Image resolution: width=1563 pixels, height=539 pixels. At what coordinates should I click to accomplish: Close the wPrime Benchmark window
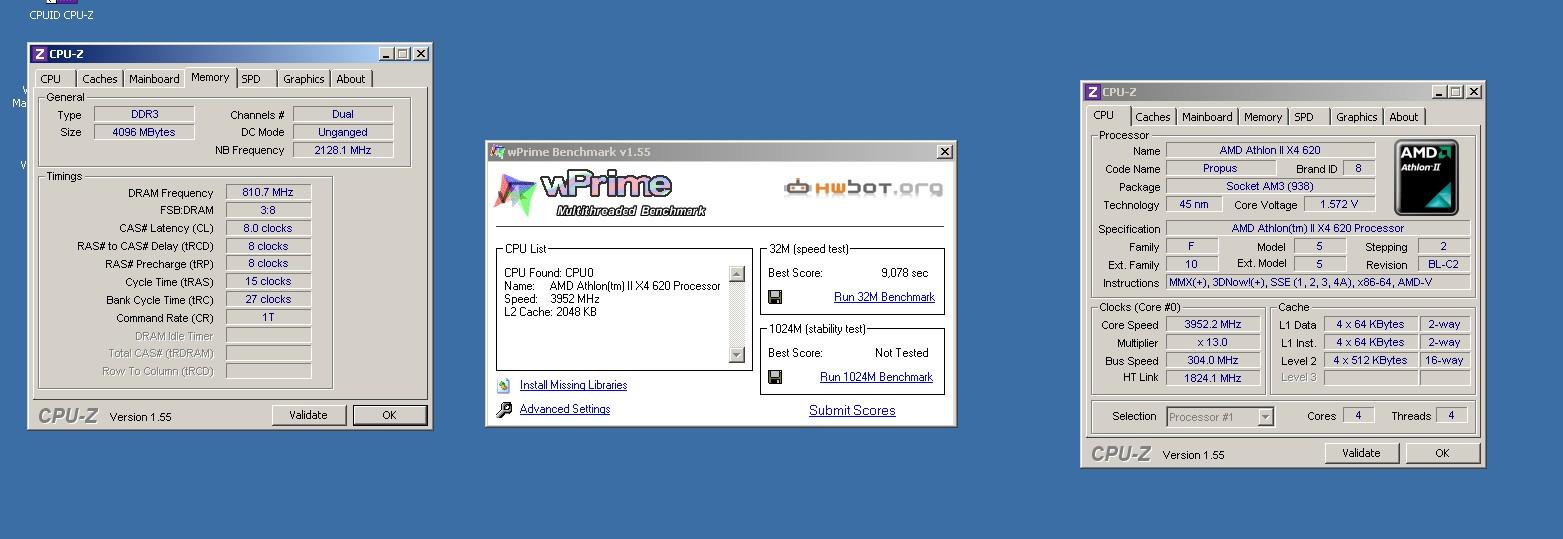pyautogui.click(x=944, y=152)
